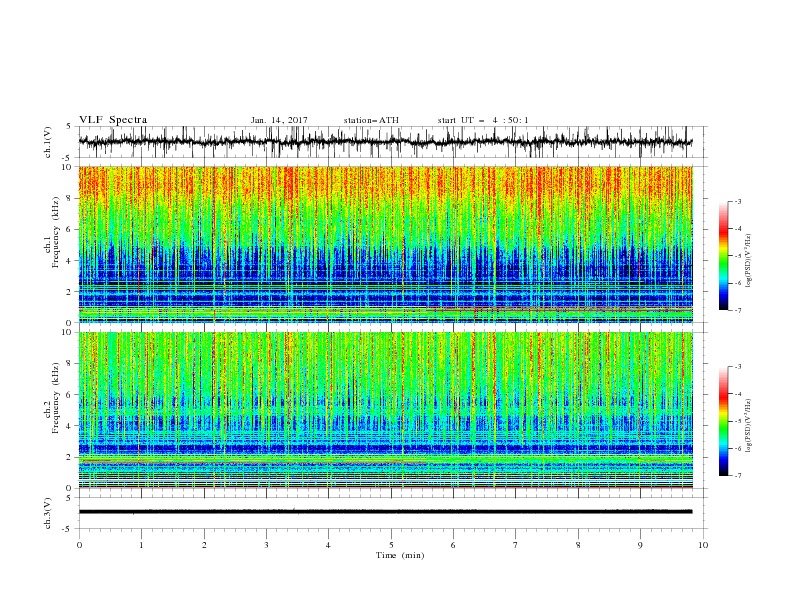
Task: Click the ch.2 colorbar "log(PSD)(V²/Hz)" label
Action: [749, 426]
